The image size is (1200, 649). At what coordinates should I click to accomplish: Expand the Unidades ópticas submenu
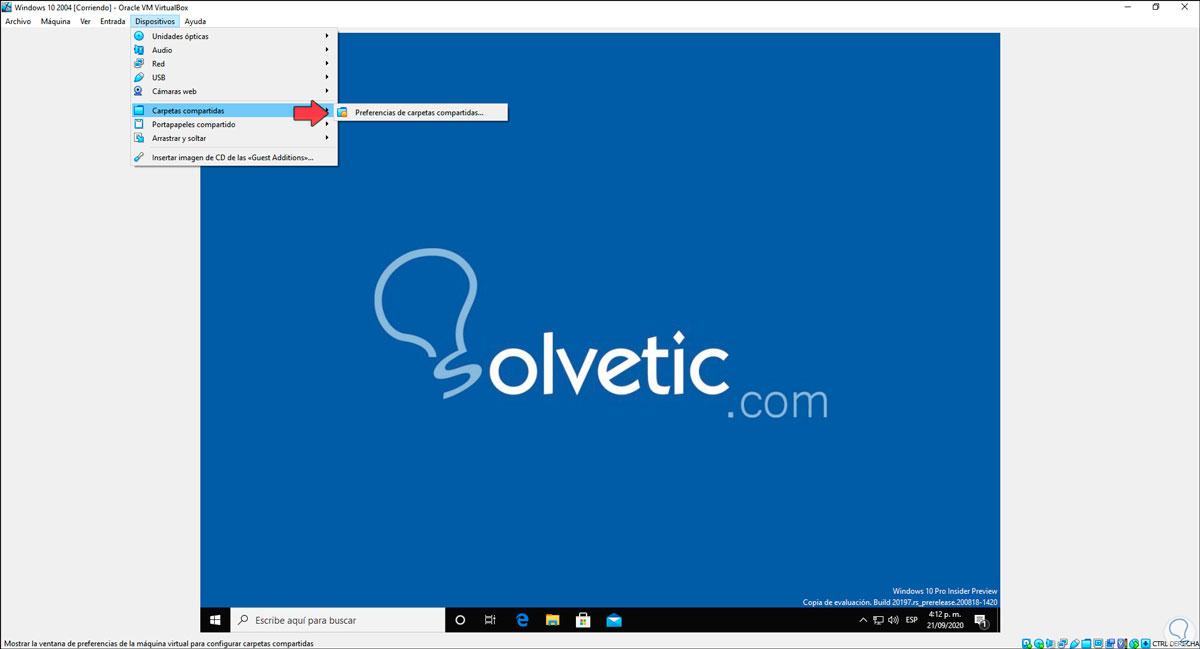click(x=235, y=36)
